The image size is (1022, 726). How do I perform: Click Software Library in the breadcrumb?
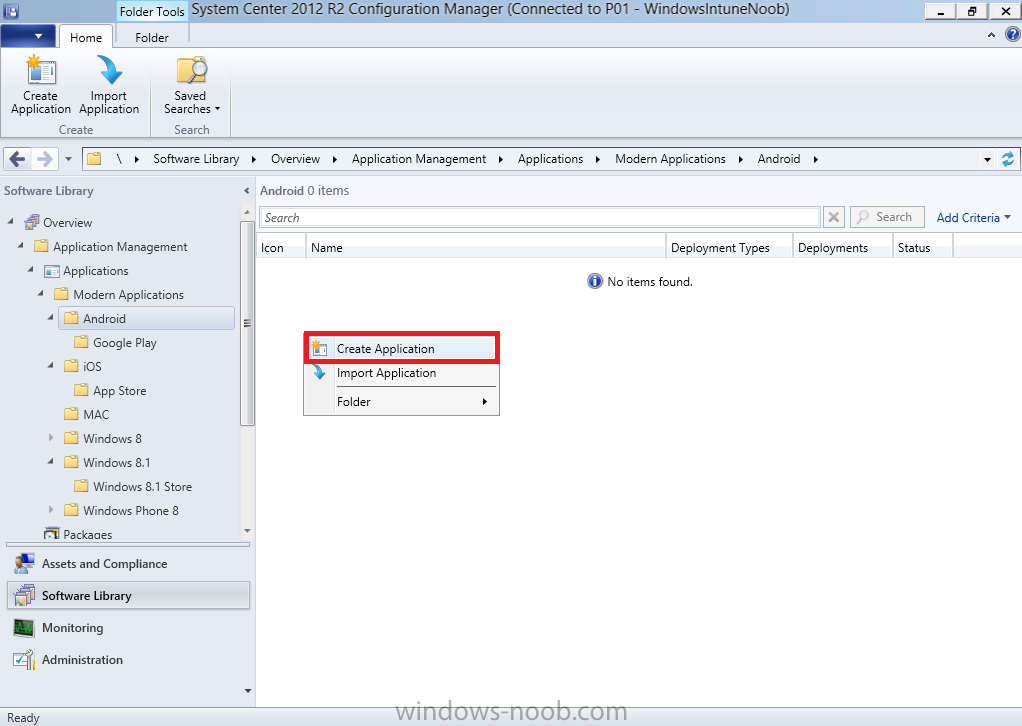coord(196,159)
